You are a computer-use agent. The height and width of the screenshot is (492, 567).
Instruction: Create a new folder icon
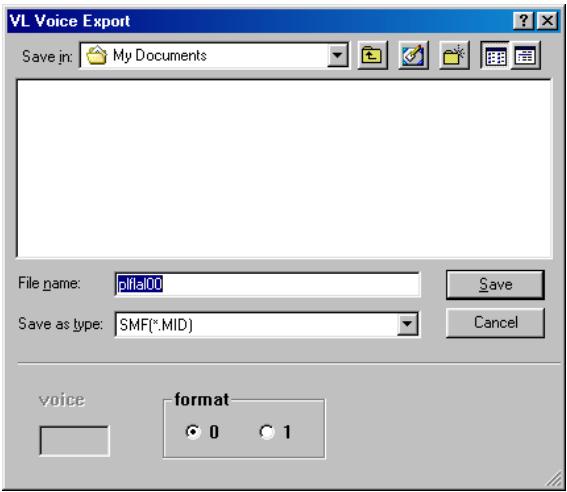[x=454, y=55]
